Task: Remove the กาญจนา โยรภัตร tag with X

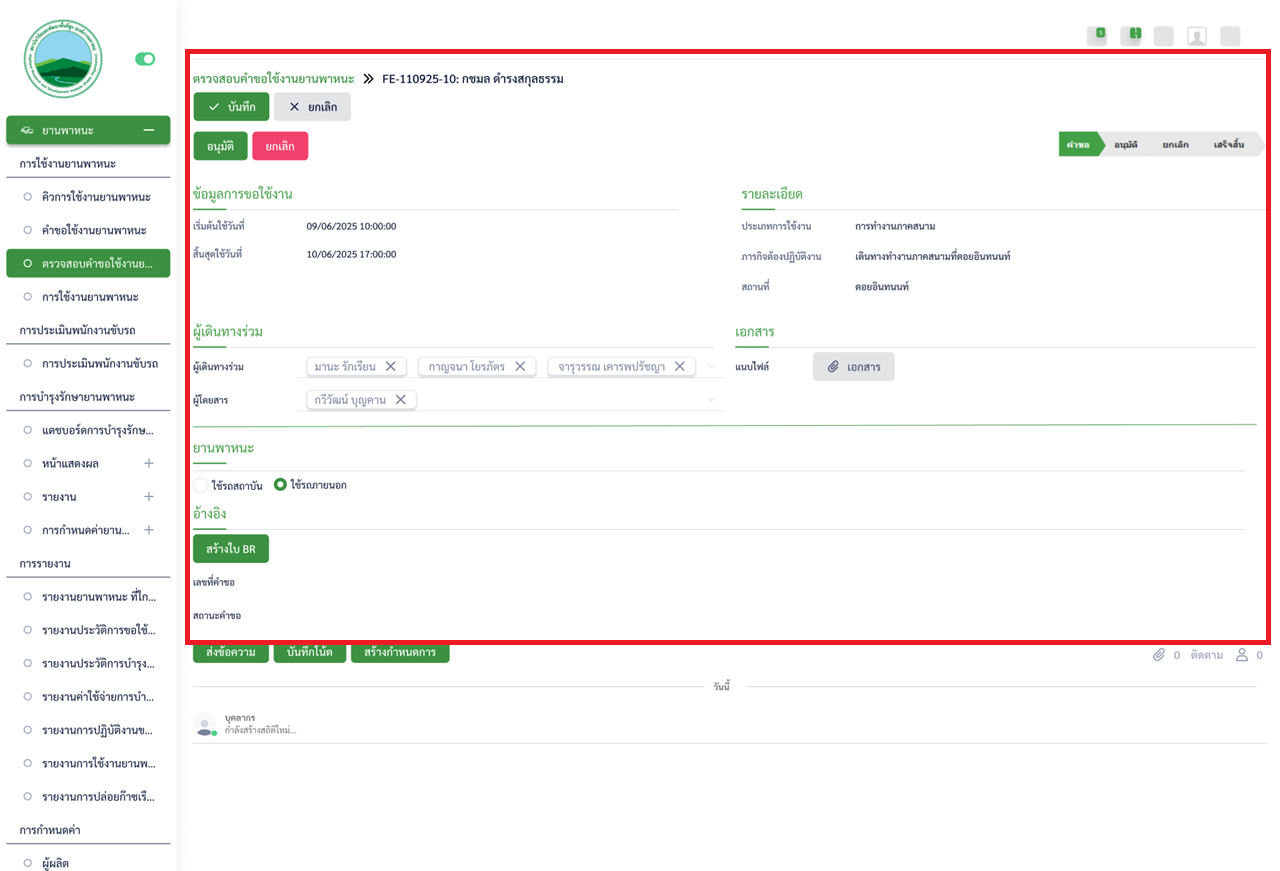Action: point(520,367)
